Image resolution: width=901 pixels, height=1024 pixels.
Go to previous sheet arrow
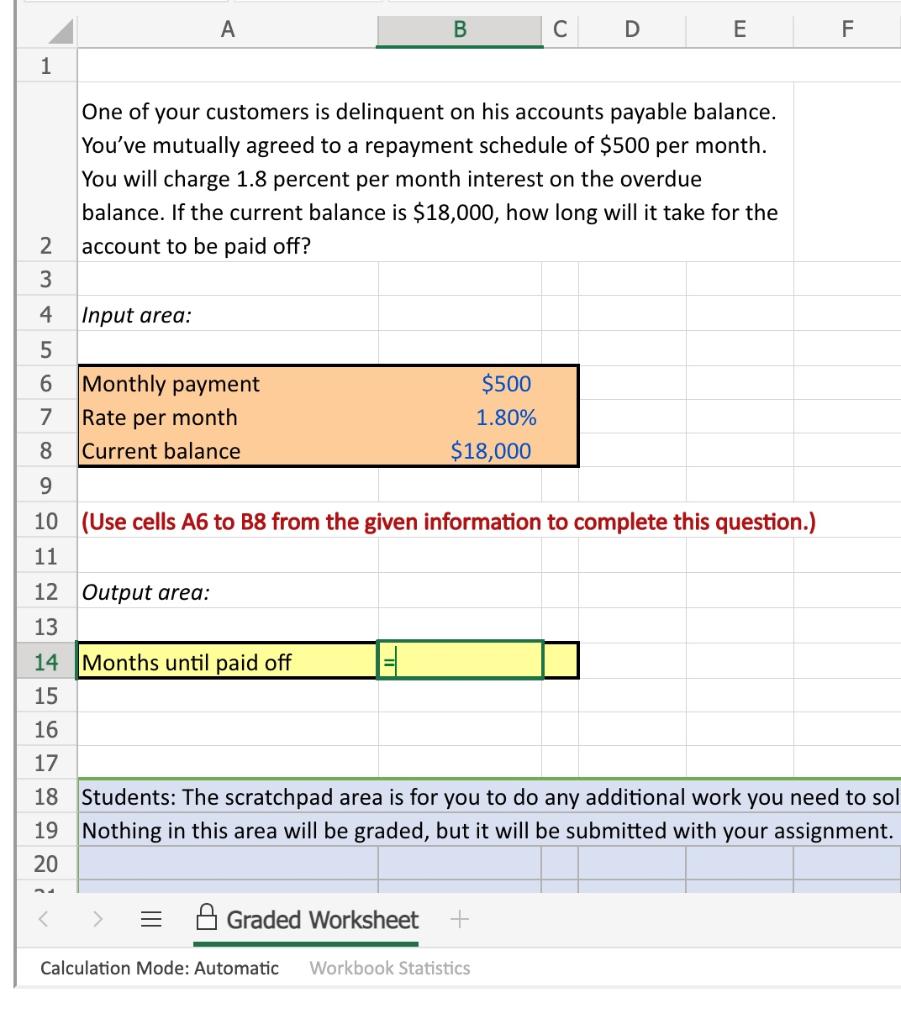click(44, 920)
